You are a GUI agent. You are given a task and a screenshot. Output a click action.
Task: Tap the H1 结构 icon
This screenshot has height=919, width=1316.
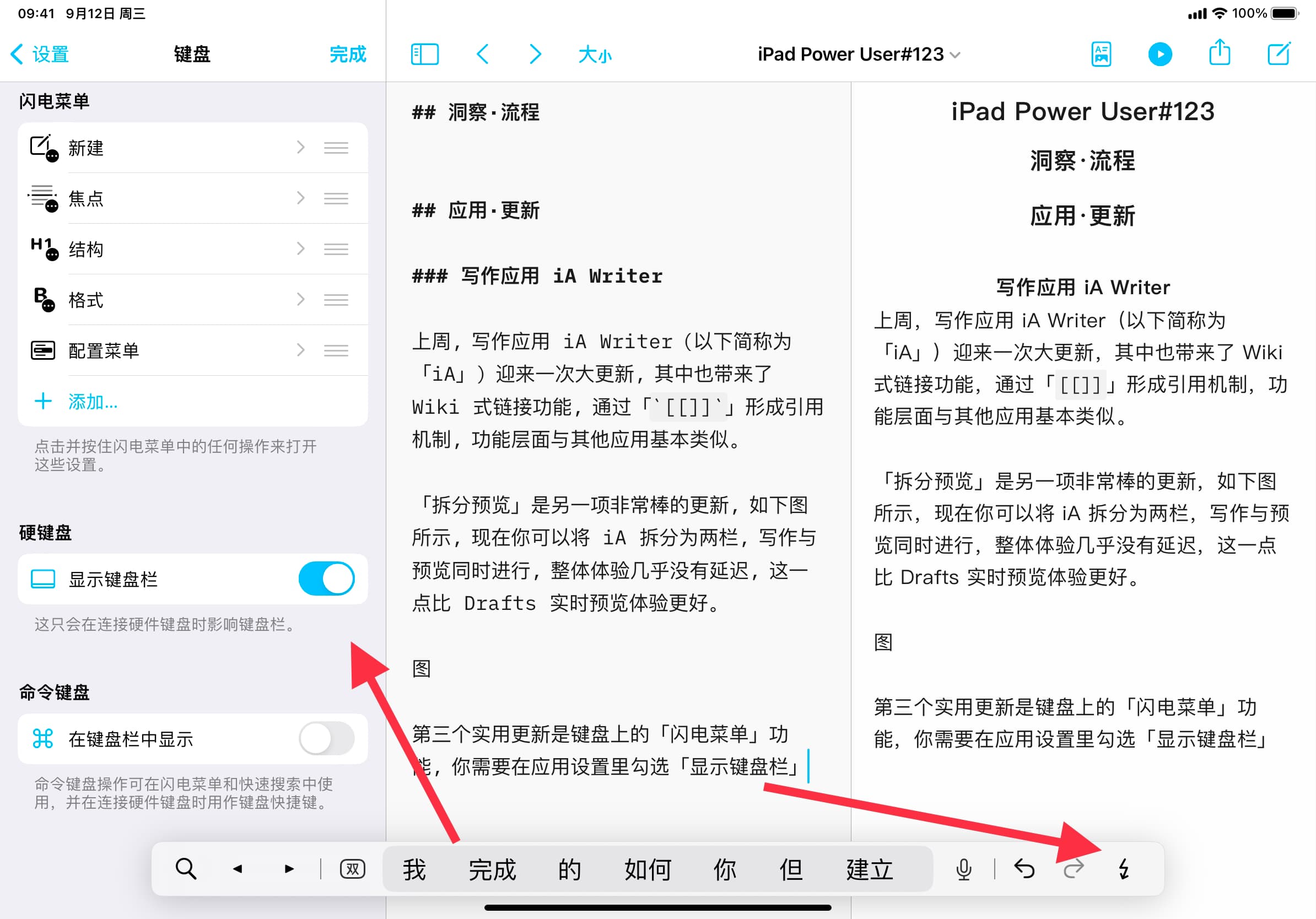pyautogui.click(x=44, y=248)
